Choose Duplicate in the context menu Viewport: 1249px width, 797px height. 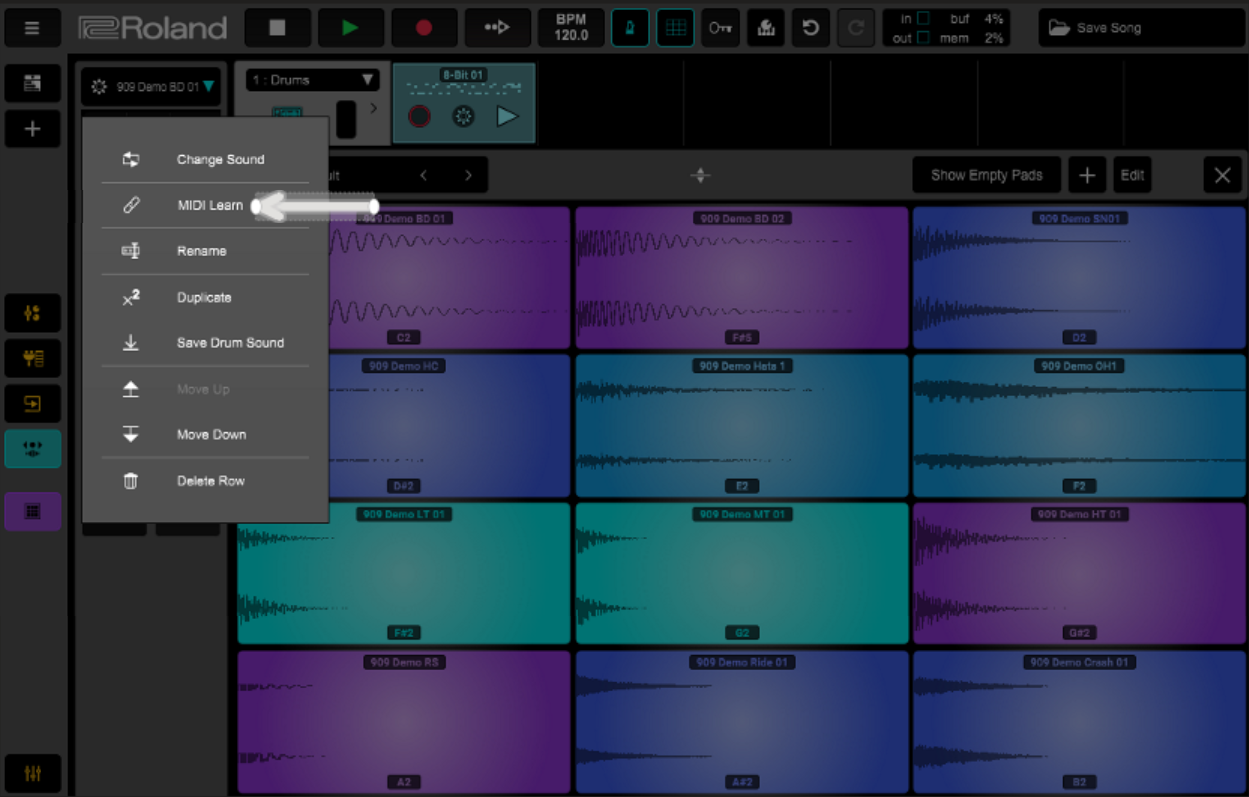pos(205,297)
